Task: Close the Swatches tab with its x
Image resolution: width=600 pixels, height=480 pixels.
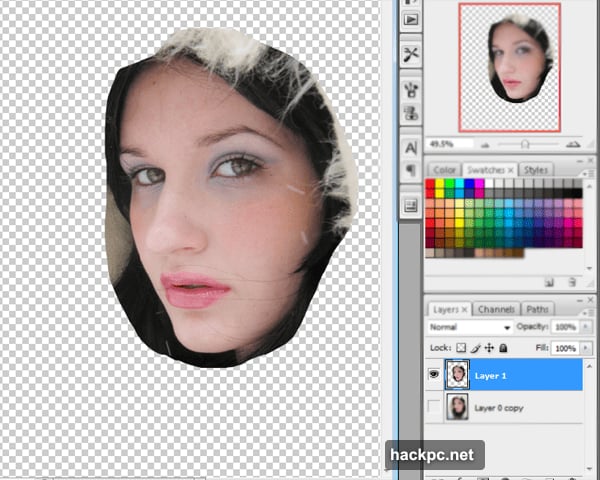Action: (x=510, y=170)
